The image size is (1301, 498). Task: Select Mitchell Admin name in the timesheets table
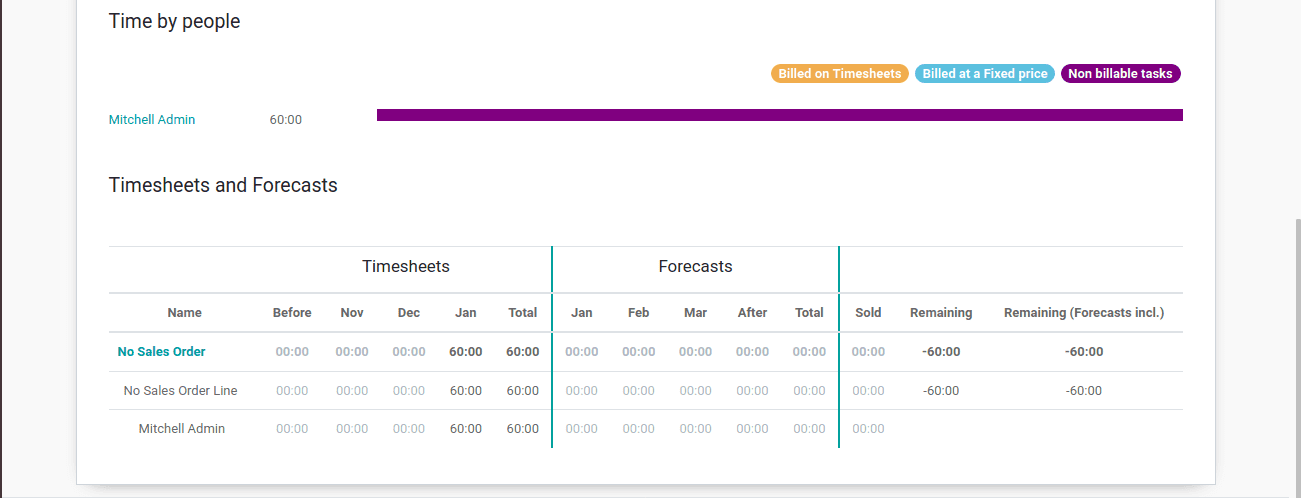coord(182,429)
